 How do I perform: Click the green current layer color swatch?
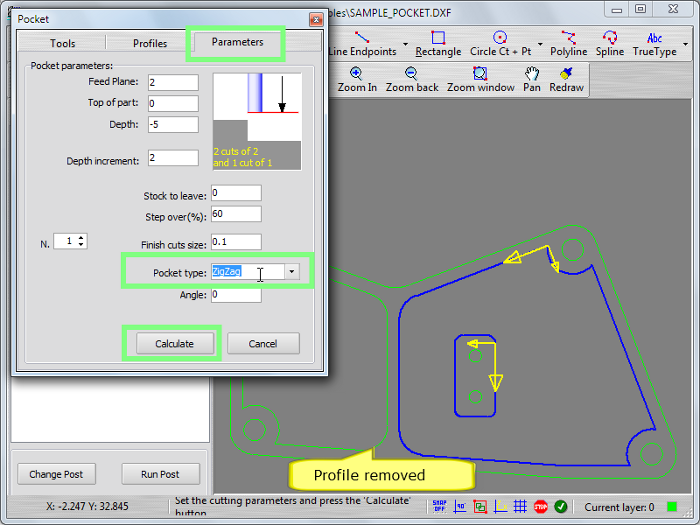coord(672,507)
